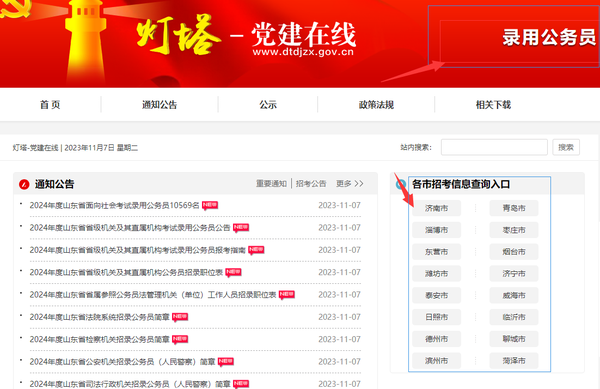600x389 pixels.
Task: Click the red notice icon beside 通知公告
Action: coord(24,184)
